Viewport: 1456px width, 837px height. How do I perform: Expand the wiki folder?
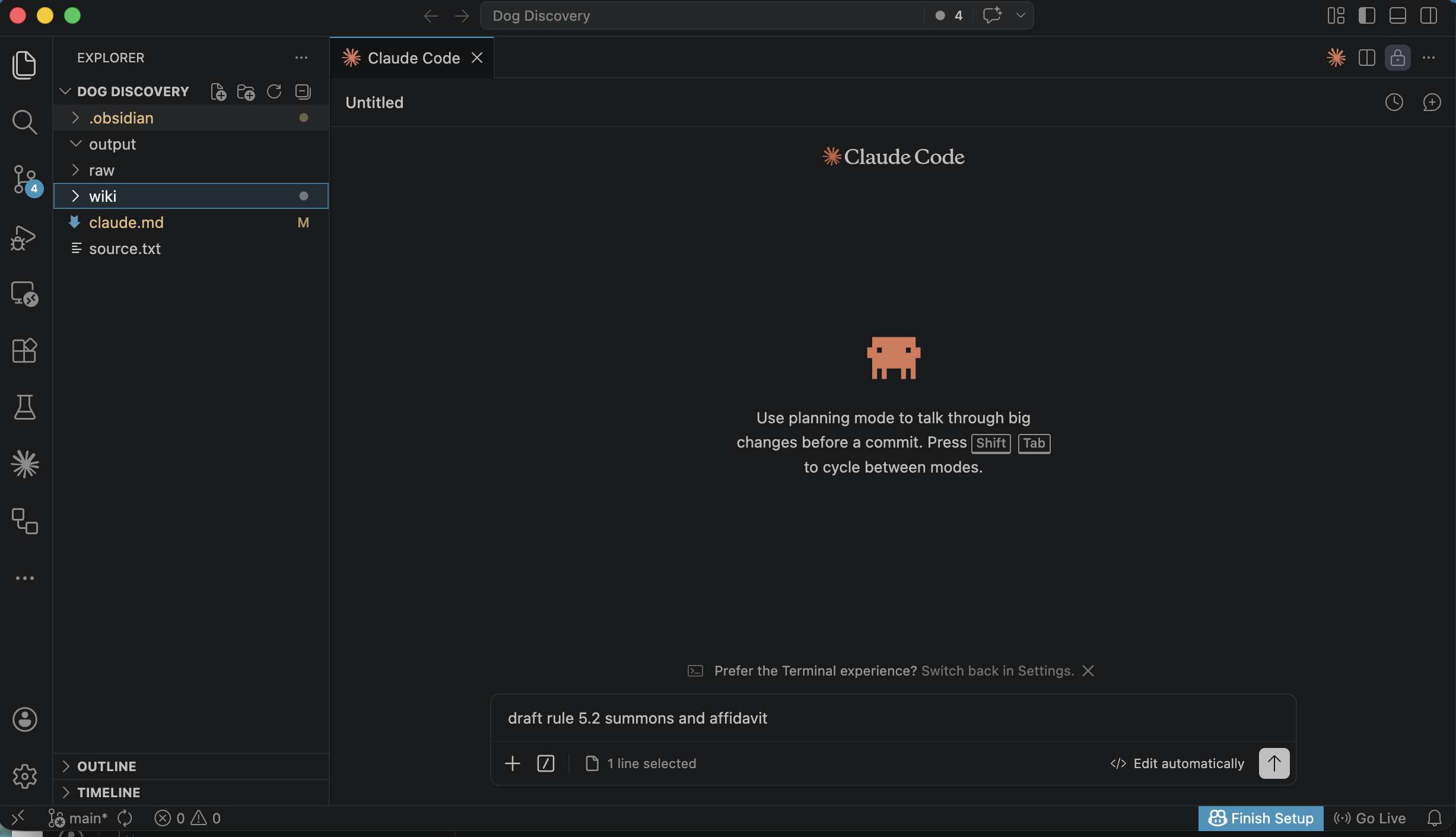191,196
